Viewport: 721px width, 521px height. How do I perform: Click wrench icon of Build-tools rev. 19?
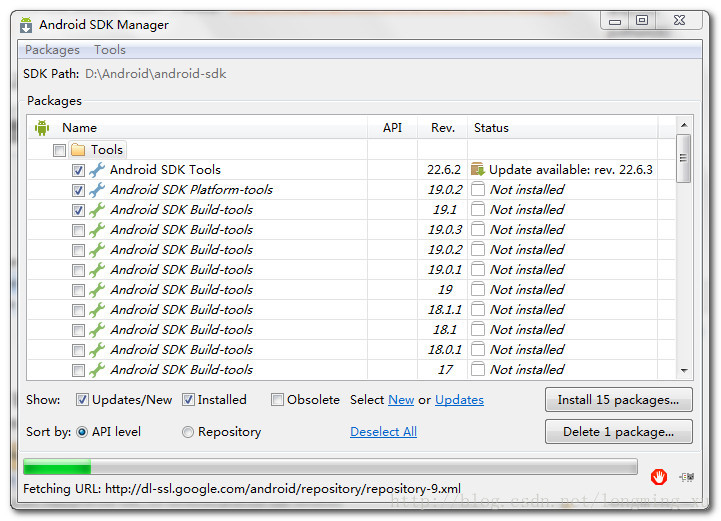coord(97,290)
